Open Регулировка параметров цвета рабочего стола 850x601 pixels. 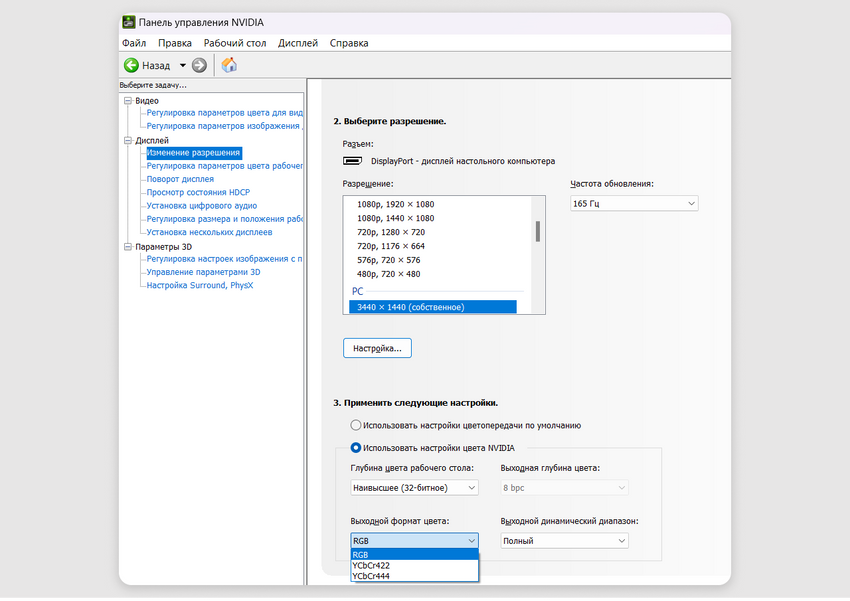pyautogui.click(x=224, y=166)
